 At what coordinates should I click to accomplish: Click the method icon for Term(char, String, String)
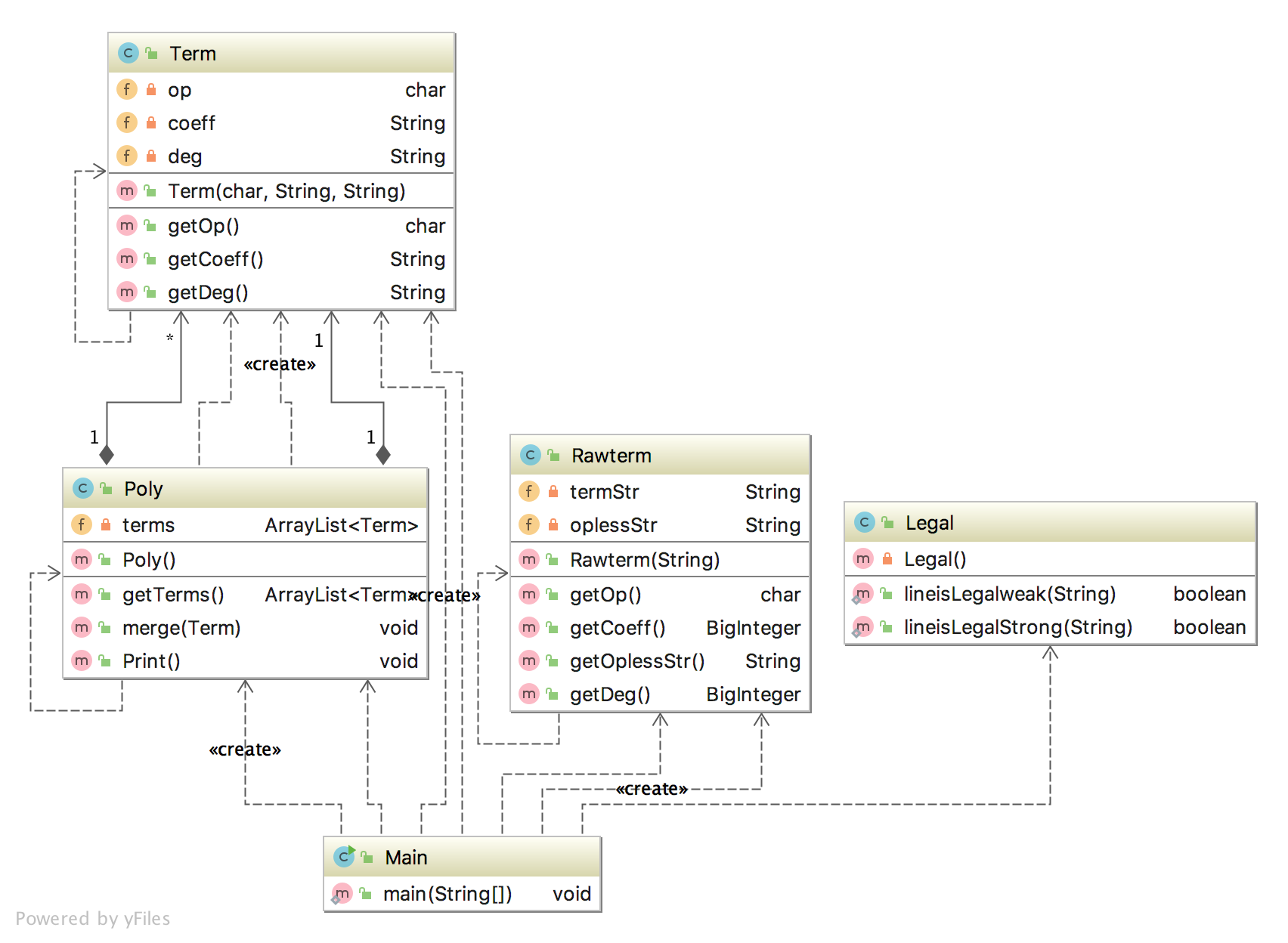pos(126,190)
